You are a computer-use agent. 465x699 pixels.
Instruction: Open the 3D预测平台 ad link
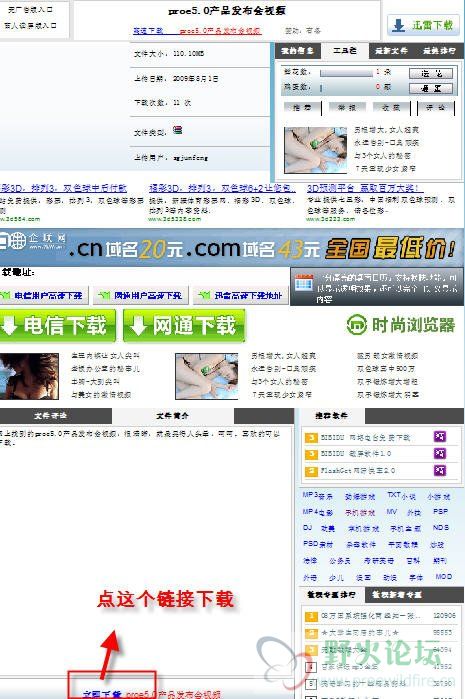click(x=362, y=188)
